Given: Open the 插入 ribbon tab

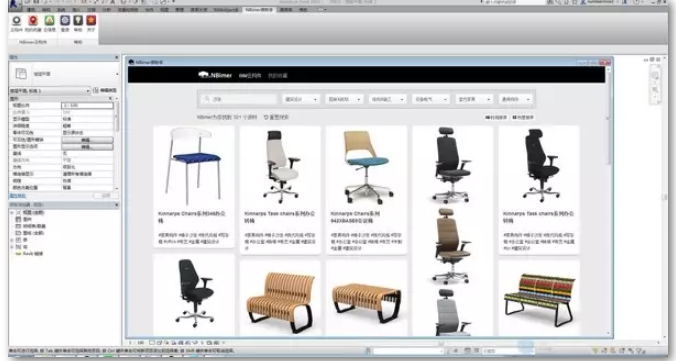Looking at the screenshot, I should [x=77, y=9].
